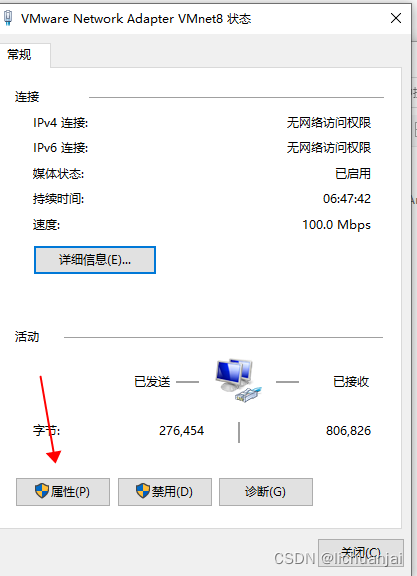Run 诊断(G) diagnostics

(x=266, y=492)
